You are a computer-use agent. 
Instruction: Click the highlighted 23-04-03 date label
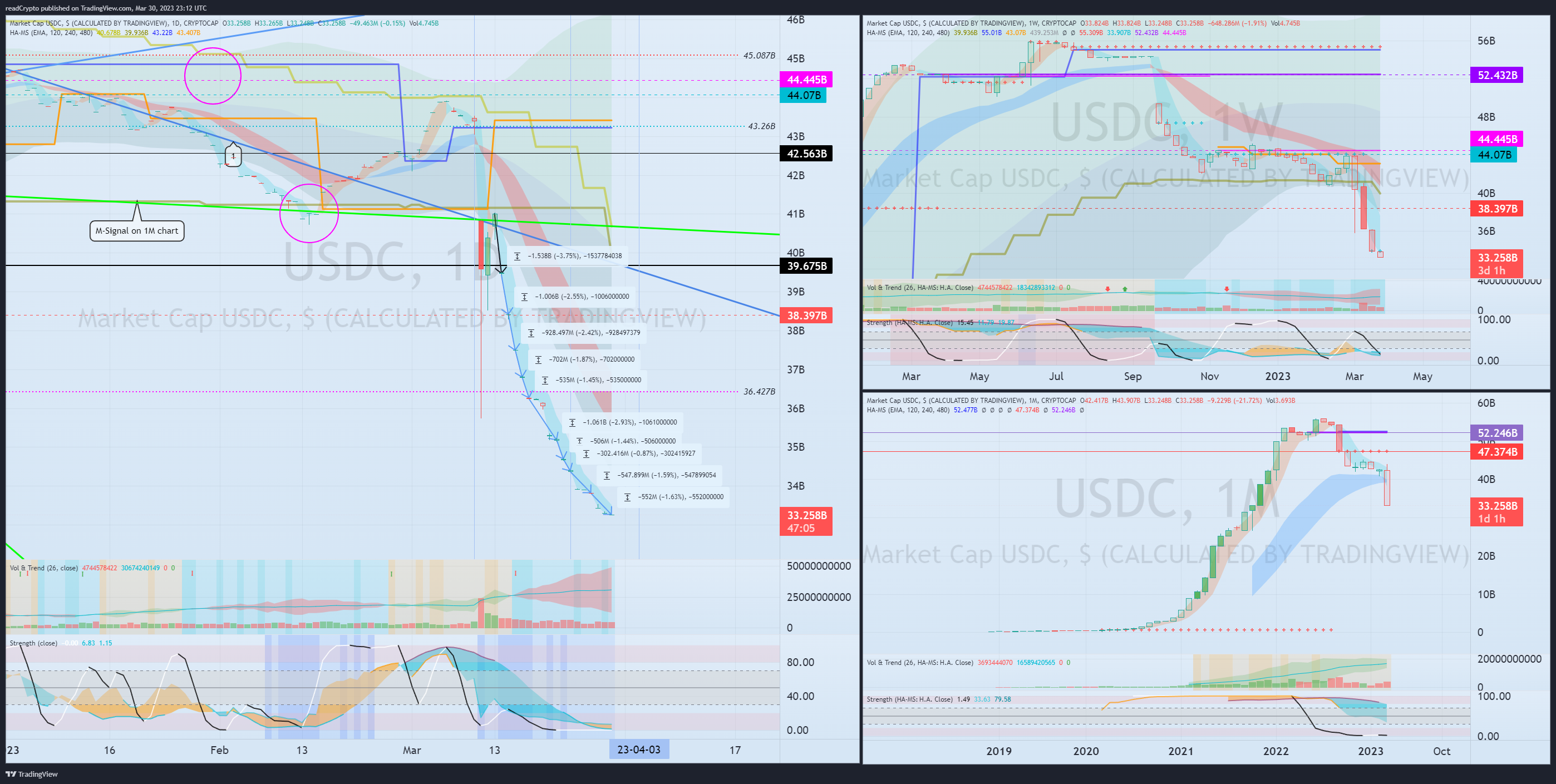point(638,750)
